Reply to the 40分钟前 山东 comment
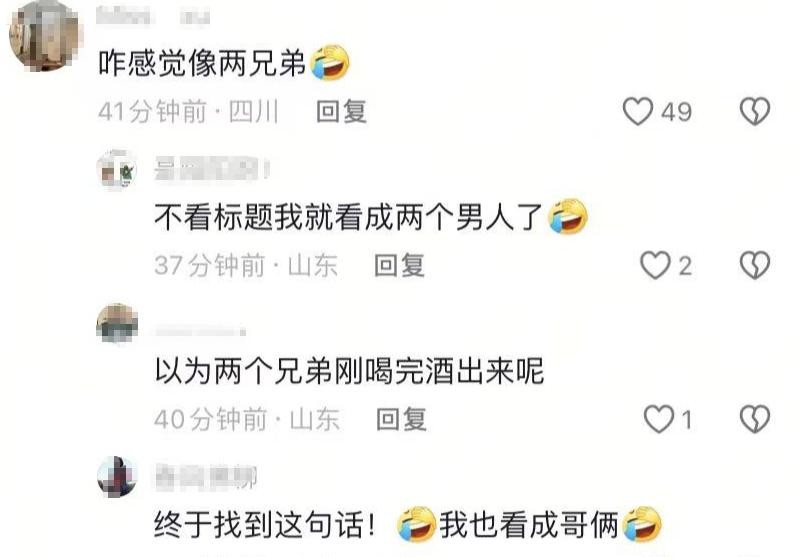This screenshot has width=796, height=557. (x=401, y=419)
